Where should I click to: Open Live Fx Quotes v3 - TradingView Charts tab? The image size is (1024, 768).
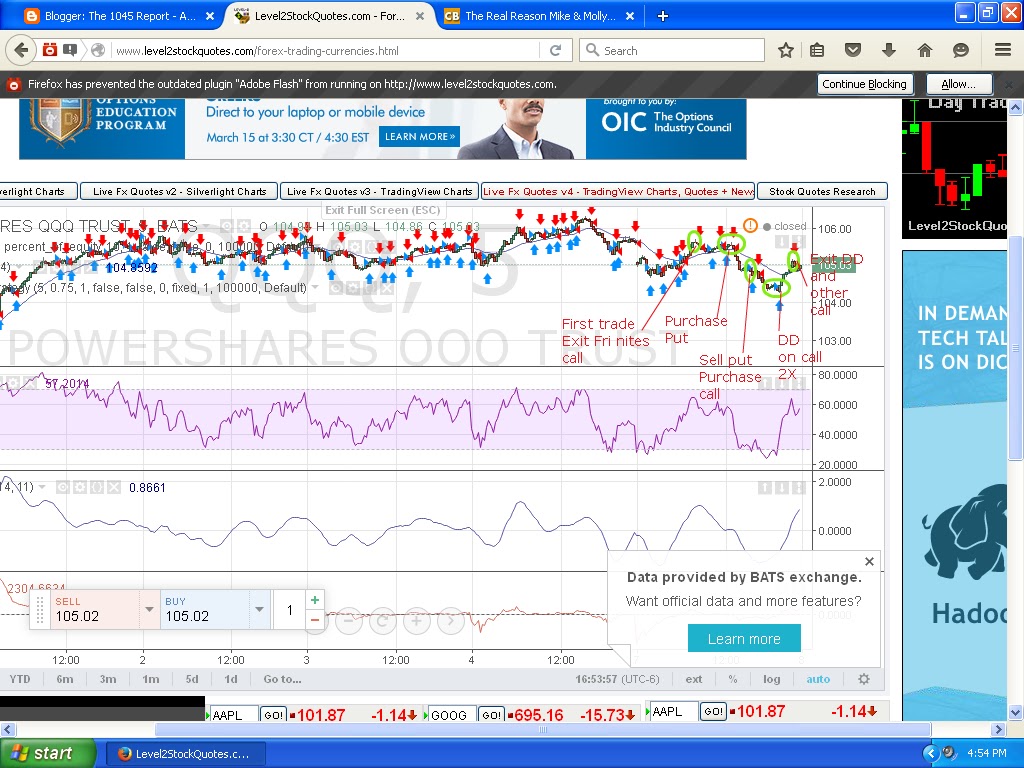(x=379, y=191)
